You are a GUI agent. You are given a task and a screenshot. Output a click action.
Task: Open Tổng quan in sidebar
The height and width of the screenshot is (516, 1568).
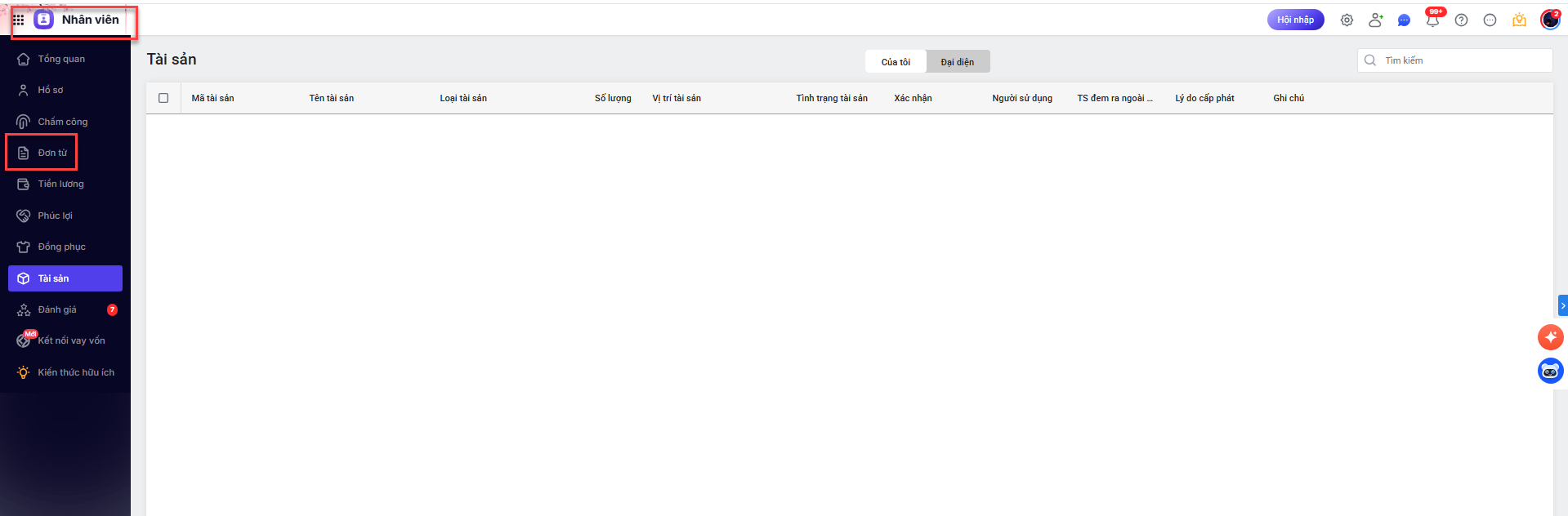coord(65,59)
